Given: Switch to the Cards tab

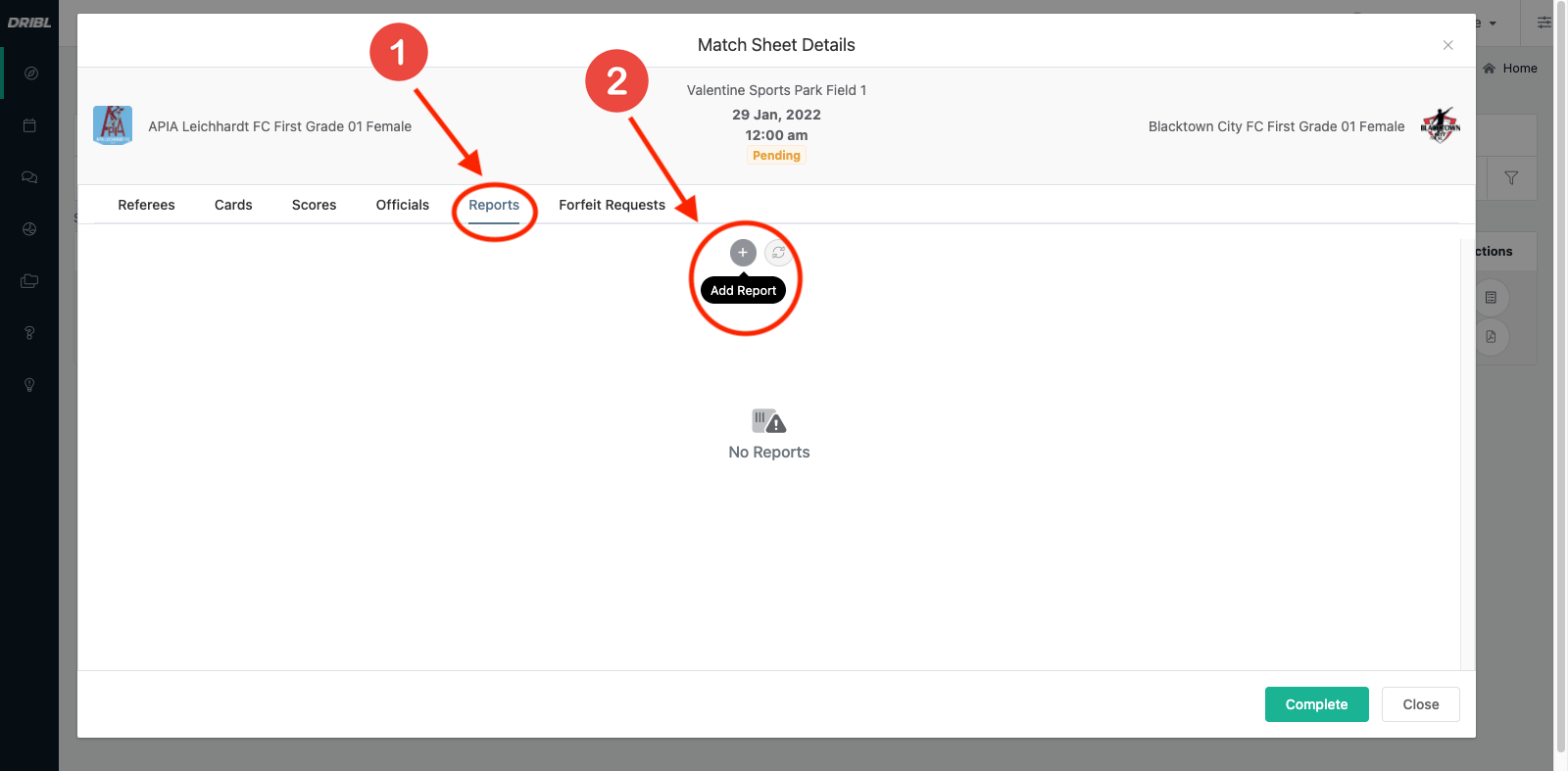Looking at the screenshot, I should tap(233, 205).
